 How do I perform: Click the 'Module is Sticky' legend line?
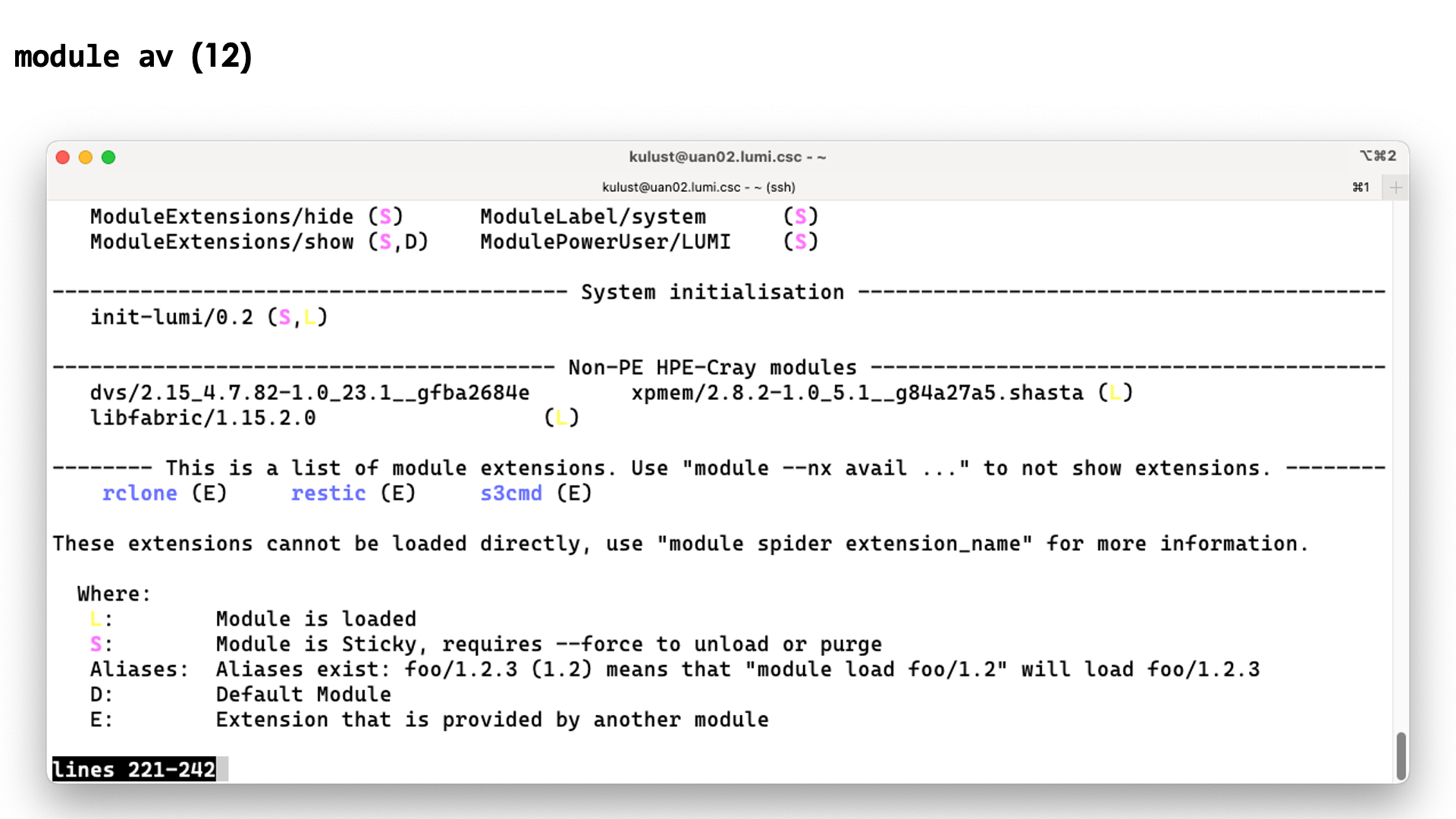pyautogui.click(x=549, y=645)
